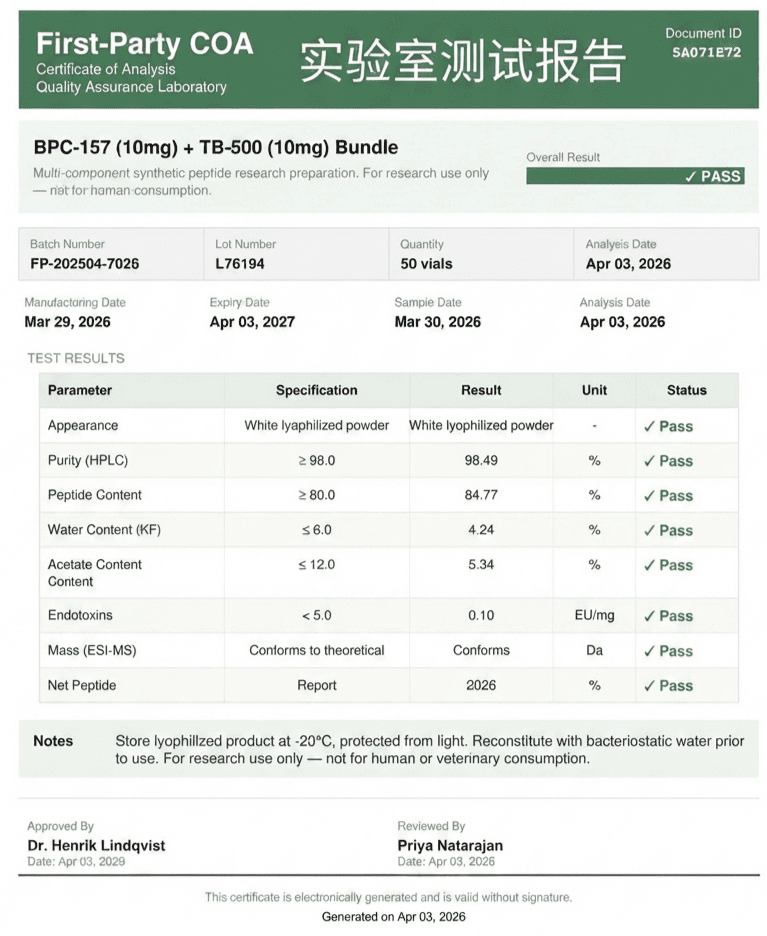Click lot number L76194

coord(240,264)
